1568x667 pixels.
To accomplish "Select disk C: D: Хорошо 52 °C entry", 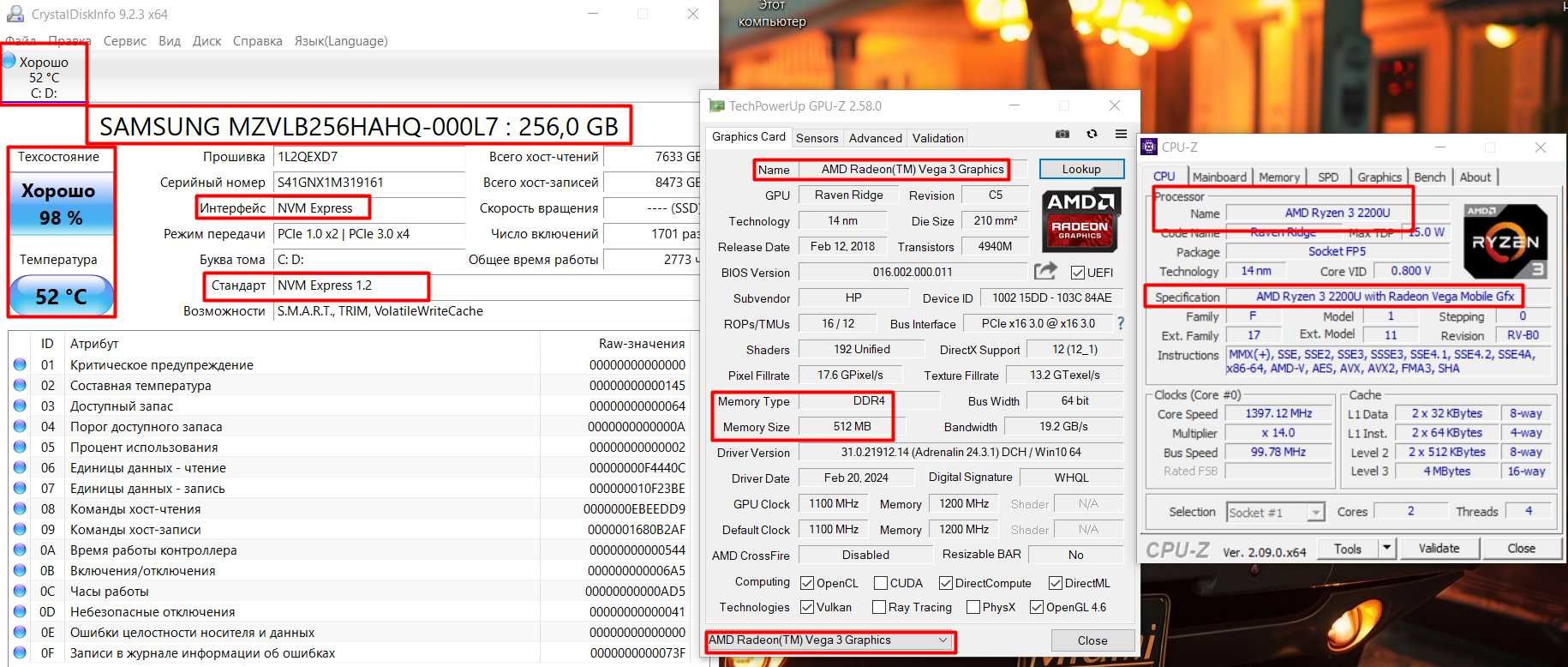I will tap(44, 77).
